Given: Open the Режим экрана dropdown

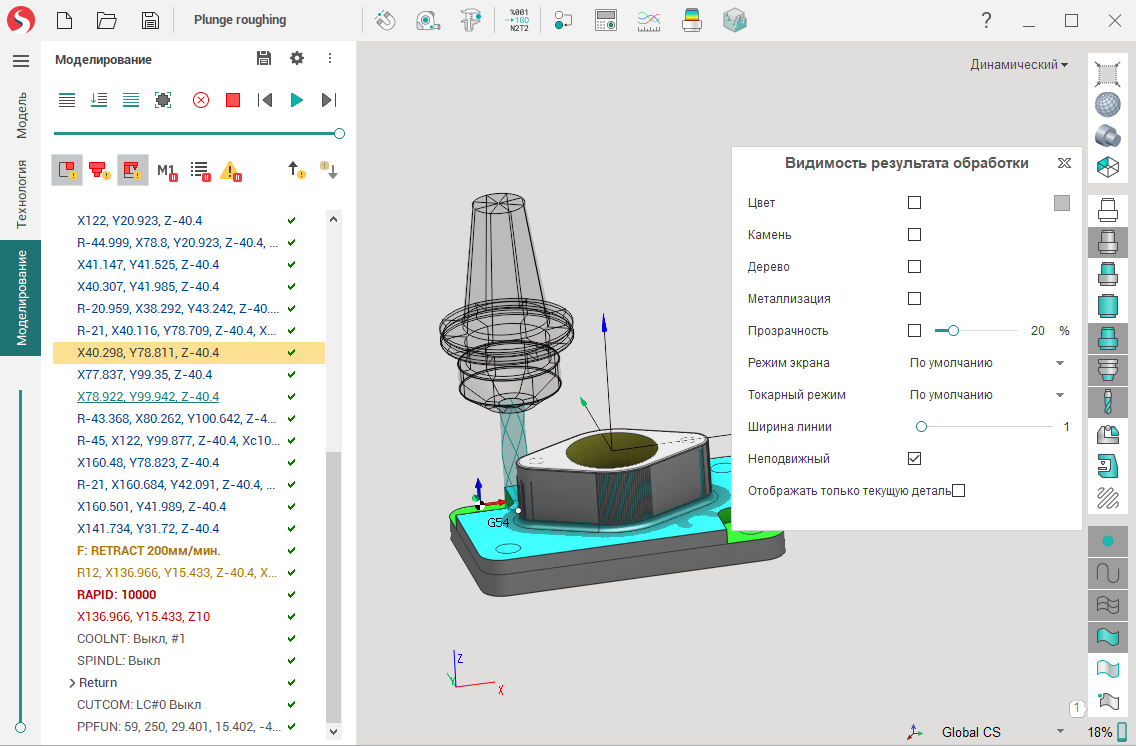Looking at the screenshot, I should pos(986,363).
